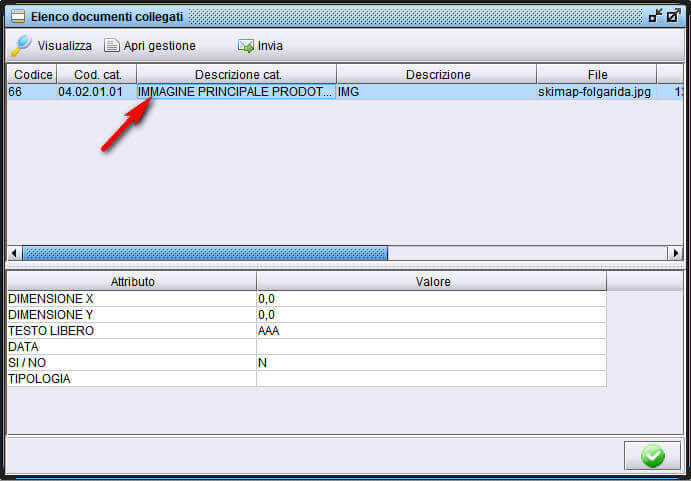
Task: Select the DIMENSIONE X attribute row
Action: tap(307, 299)
